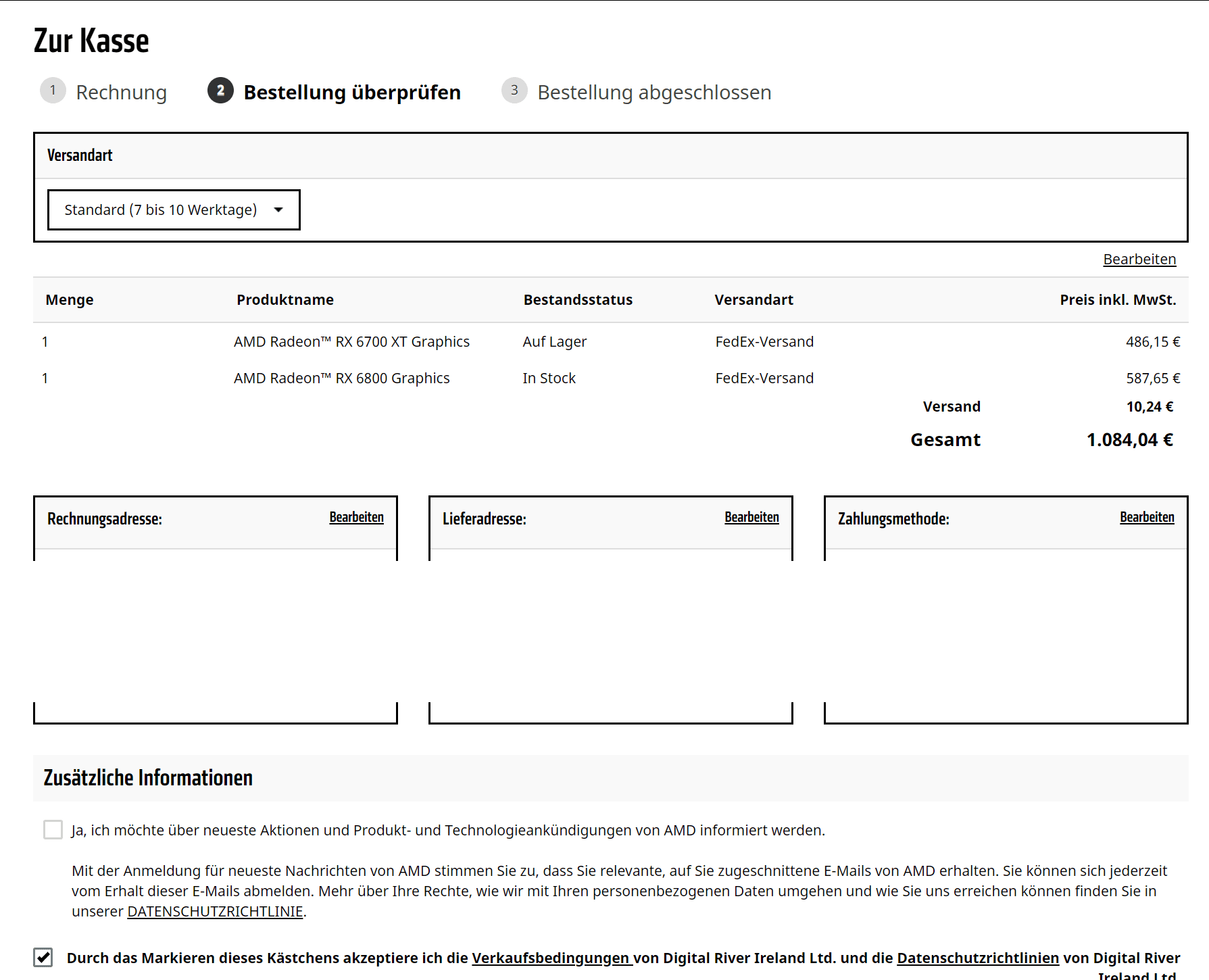Viewport: 1209px width, 980px height.
Task: Click the bold Versand label above Gesamt
Action: 952,407
